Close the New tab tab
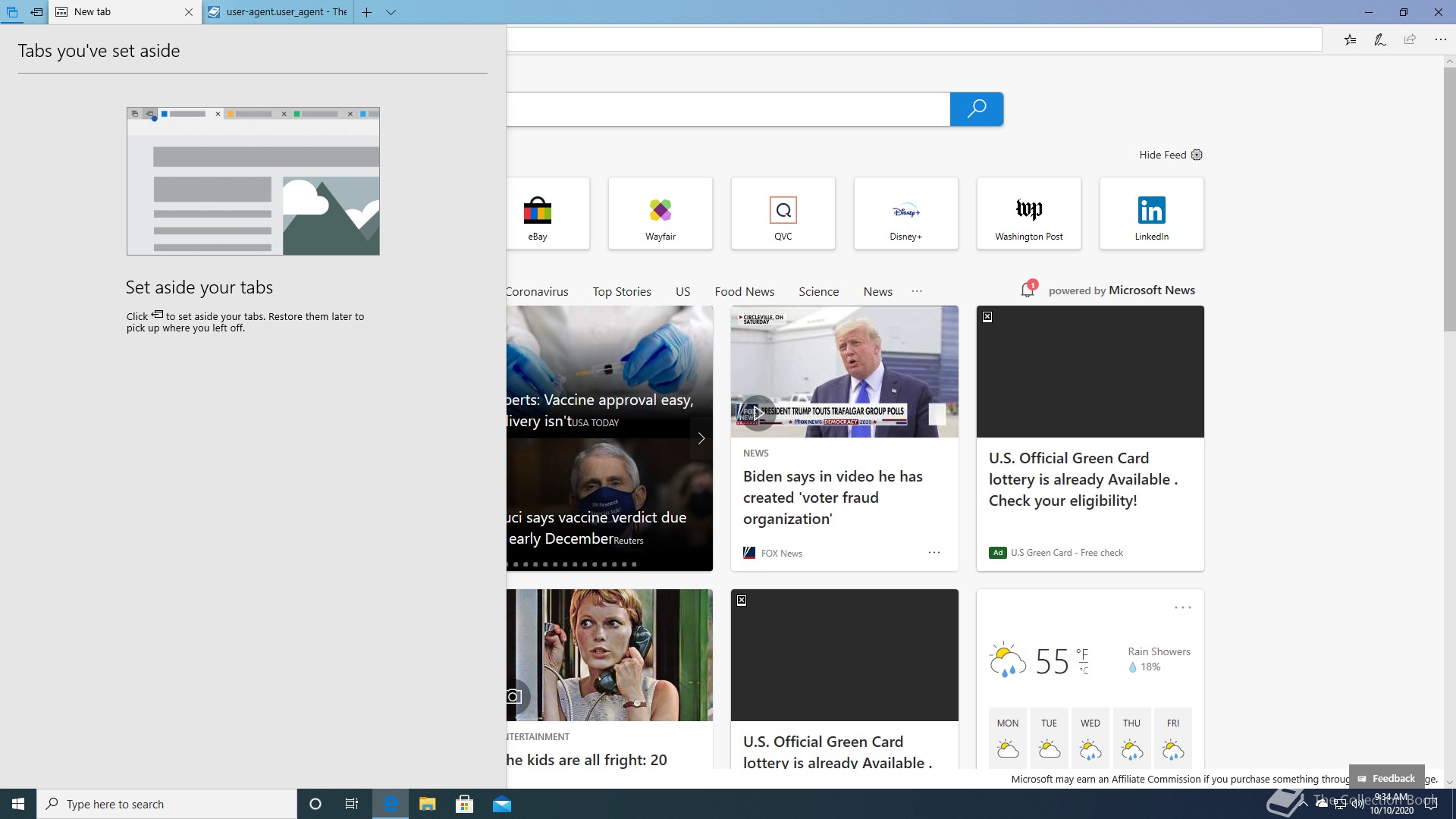Screen dimensions: 1456x819 click(189, 12)
